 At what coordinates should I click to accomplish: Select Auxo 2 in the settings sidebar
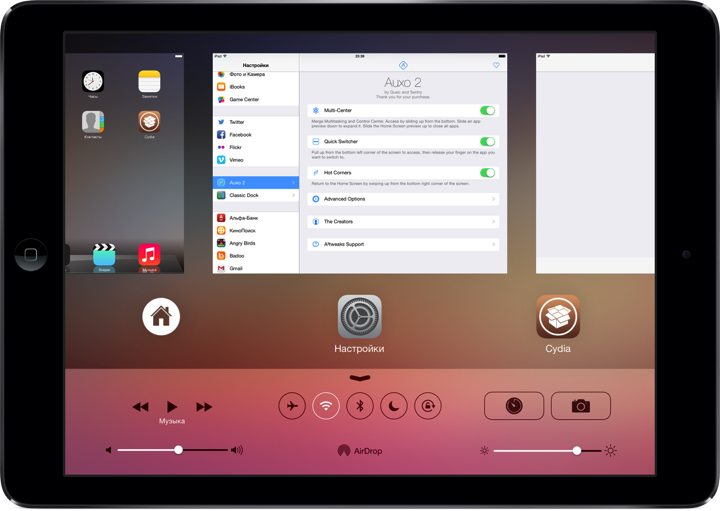256,183
